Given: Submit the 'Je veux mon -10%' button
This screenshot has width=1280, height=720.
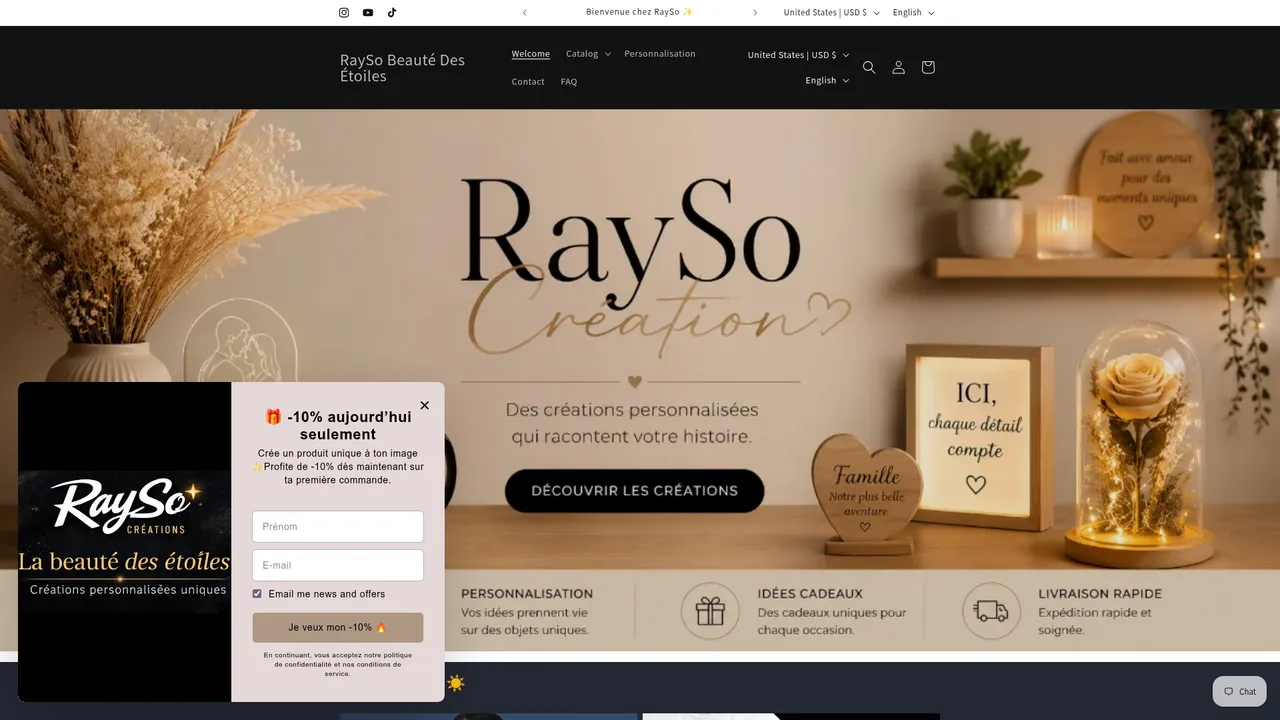Looking at the screenshot, I should 338,628.
